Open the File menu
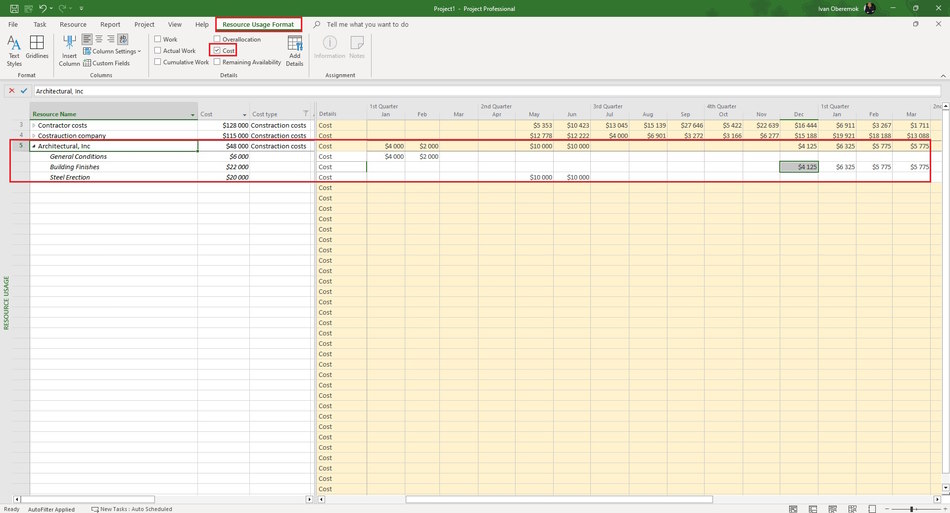The image size is (950, 513). 13,24
